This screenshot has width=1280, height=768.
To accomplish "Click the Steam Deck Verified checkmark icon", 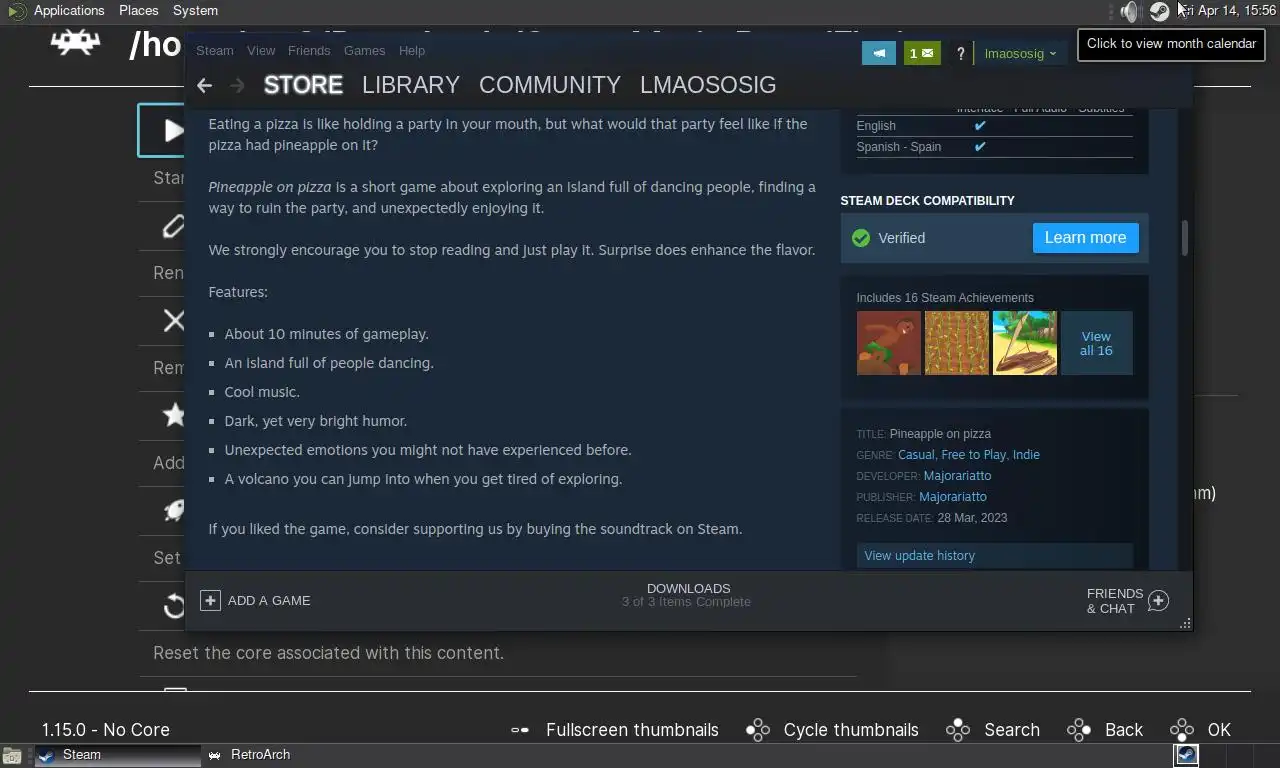I will point(860,238).
